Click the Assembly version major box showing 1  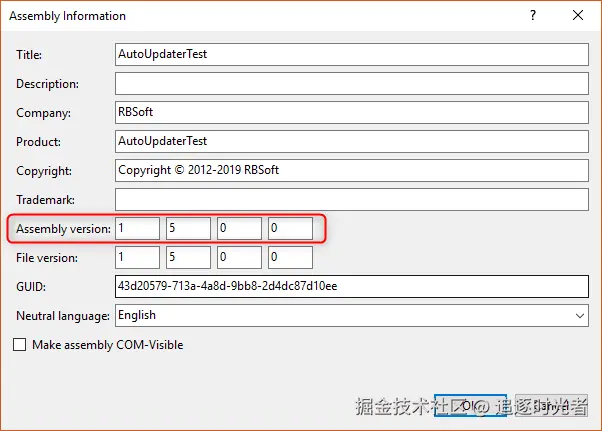click(x=137, y=229)
